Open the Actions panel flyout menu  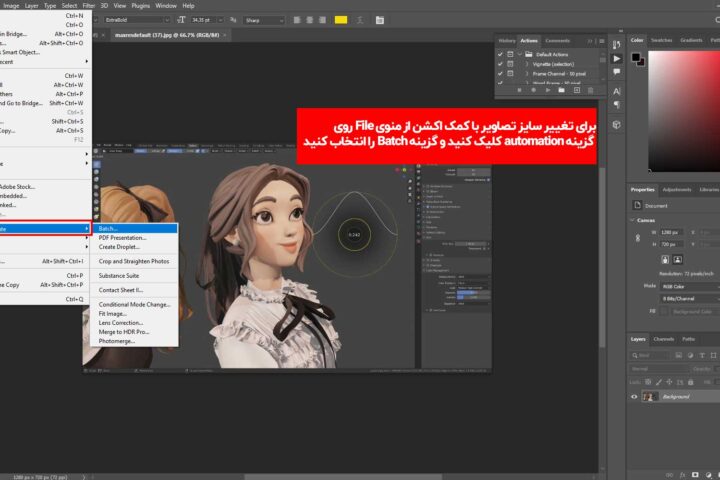[x=602, y=41]
